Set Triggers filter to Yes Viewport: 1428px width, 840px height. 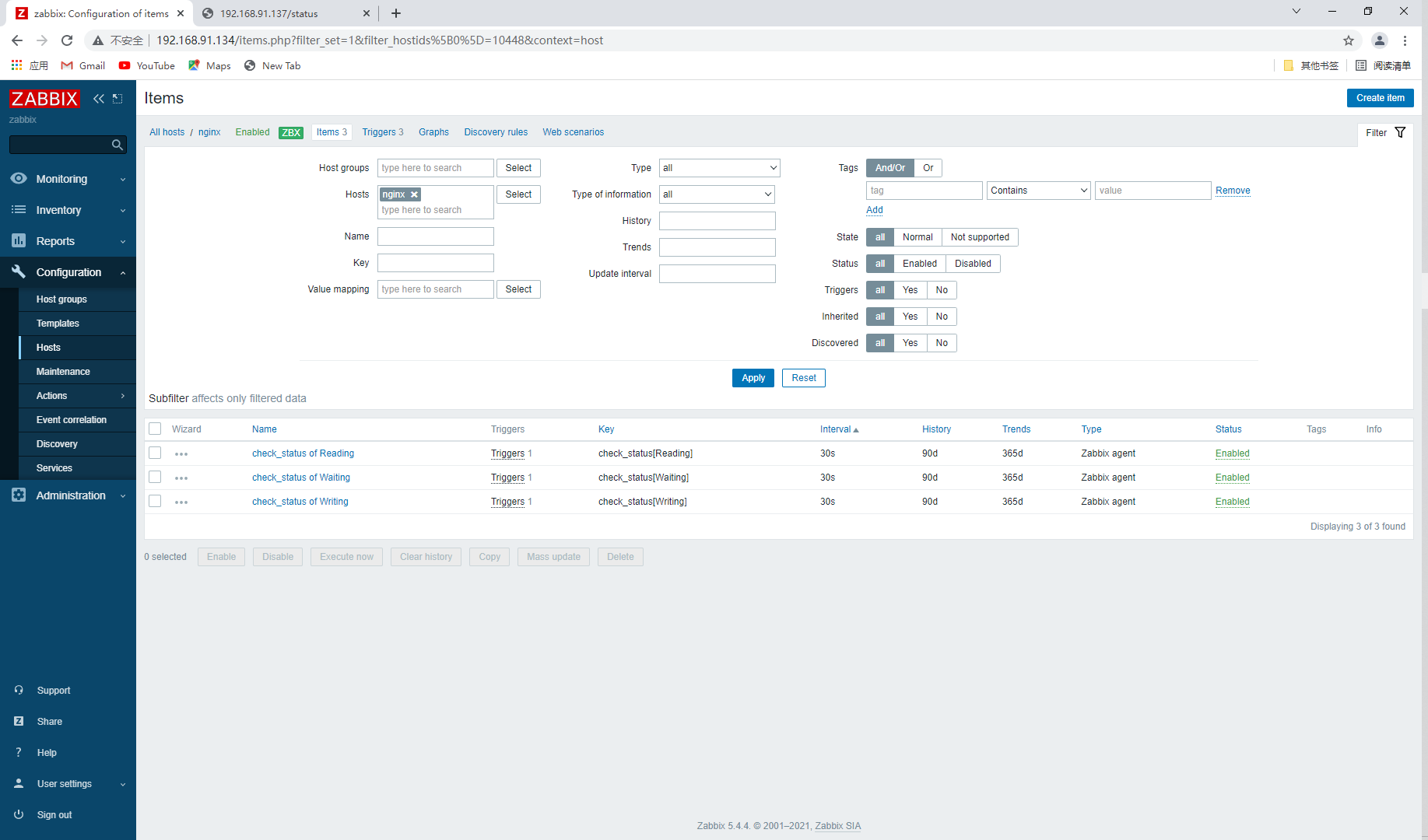910,290
